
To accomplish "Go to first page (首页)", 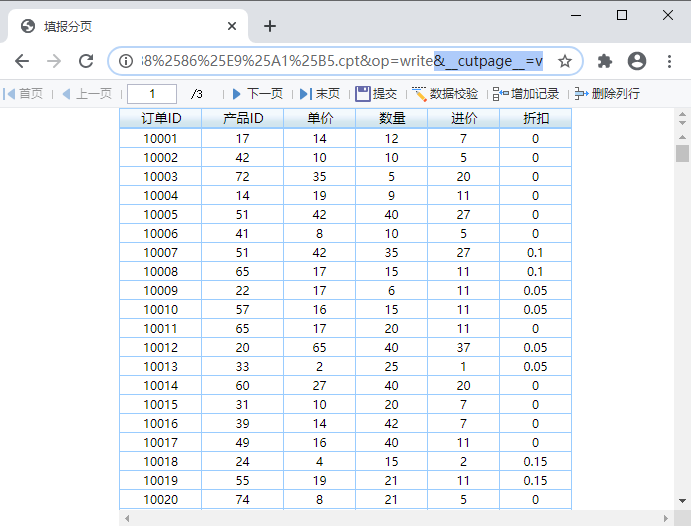I will (23, 94).
